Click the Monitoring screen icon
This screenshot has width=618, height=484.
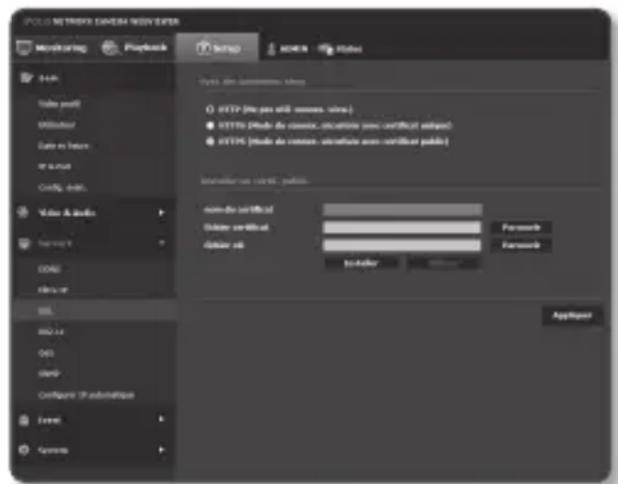click(24, 48)
